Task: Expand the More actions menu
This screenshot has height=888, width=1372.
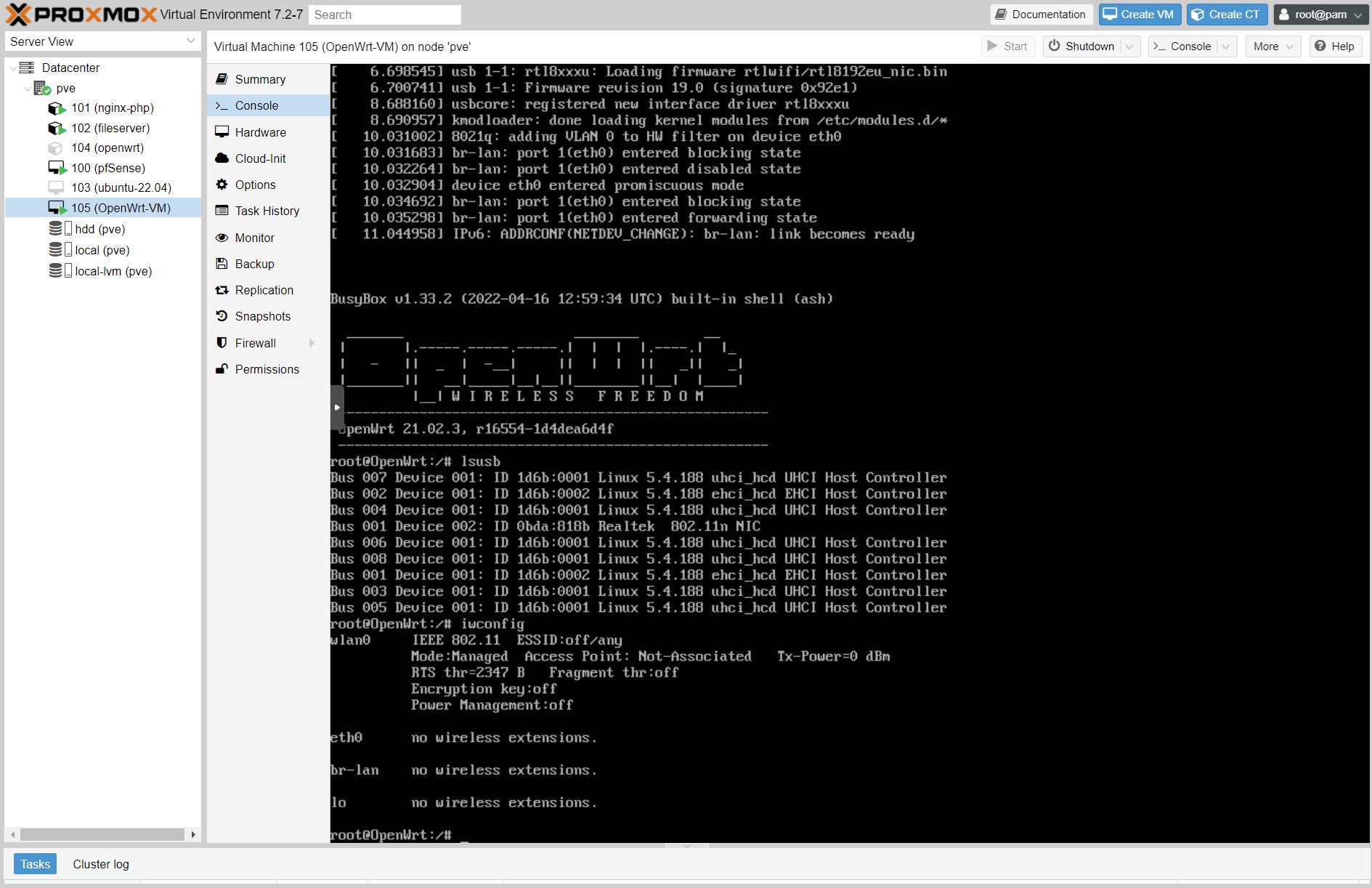Action: tap(1273, 47)
